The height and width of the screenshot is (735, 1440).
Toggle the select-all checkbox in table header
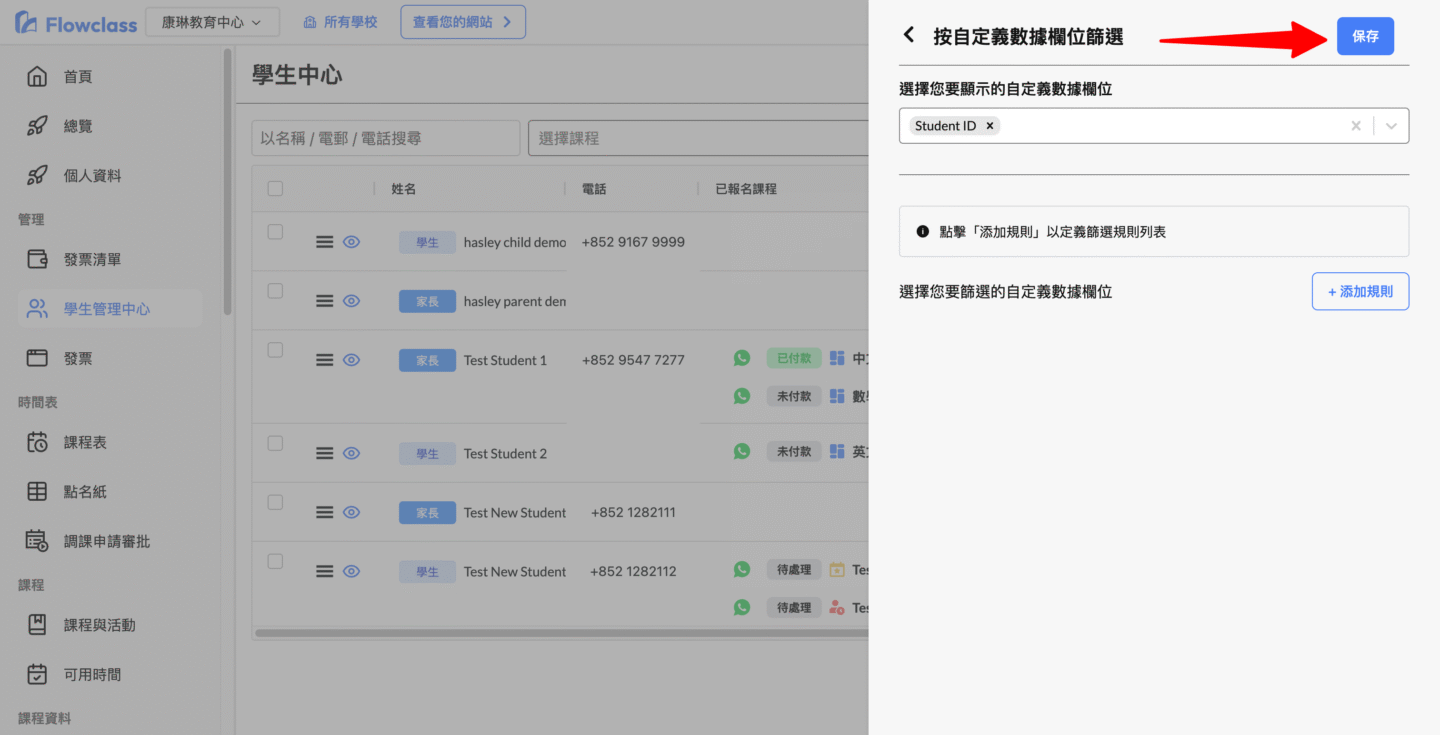276,189
